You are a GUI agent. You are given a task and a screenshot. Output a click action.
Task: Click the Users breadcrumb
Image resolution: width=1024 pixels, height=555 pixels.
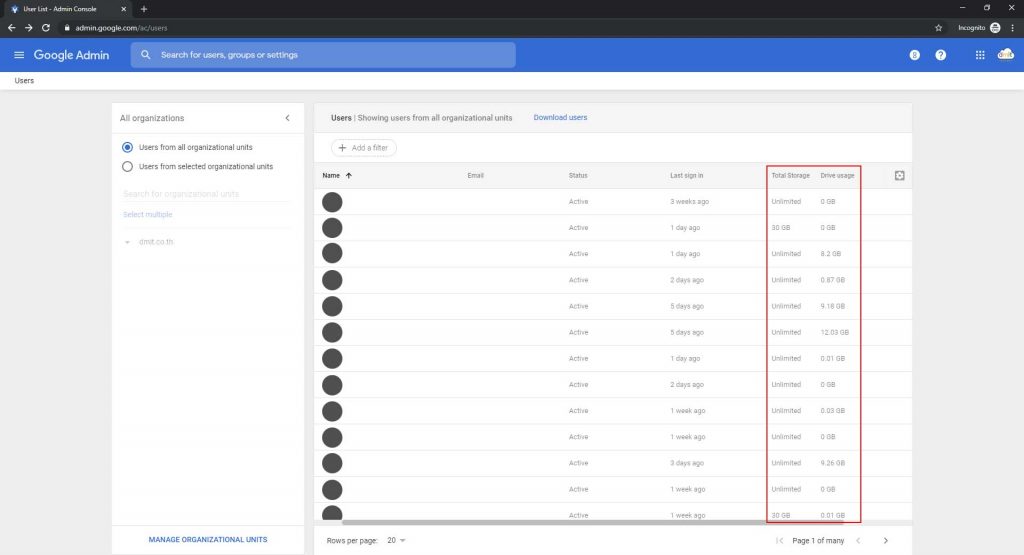24,81
